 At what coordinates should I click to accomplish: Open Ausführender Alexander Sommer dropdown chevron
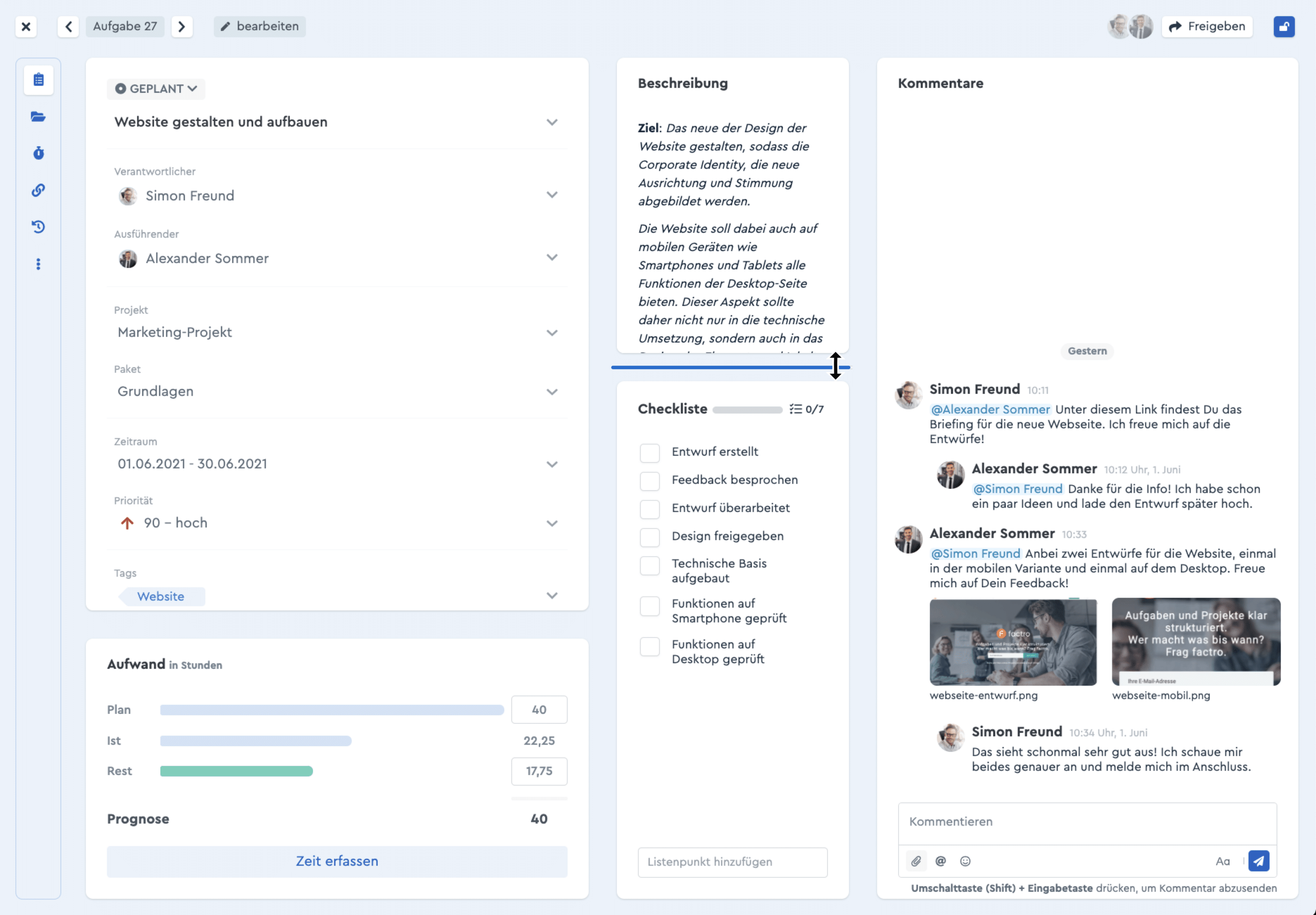(552, 257)
